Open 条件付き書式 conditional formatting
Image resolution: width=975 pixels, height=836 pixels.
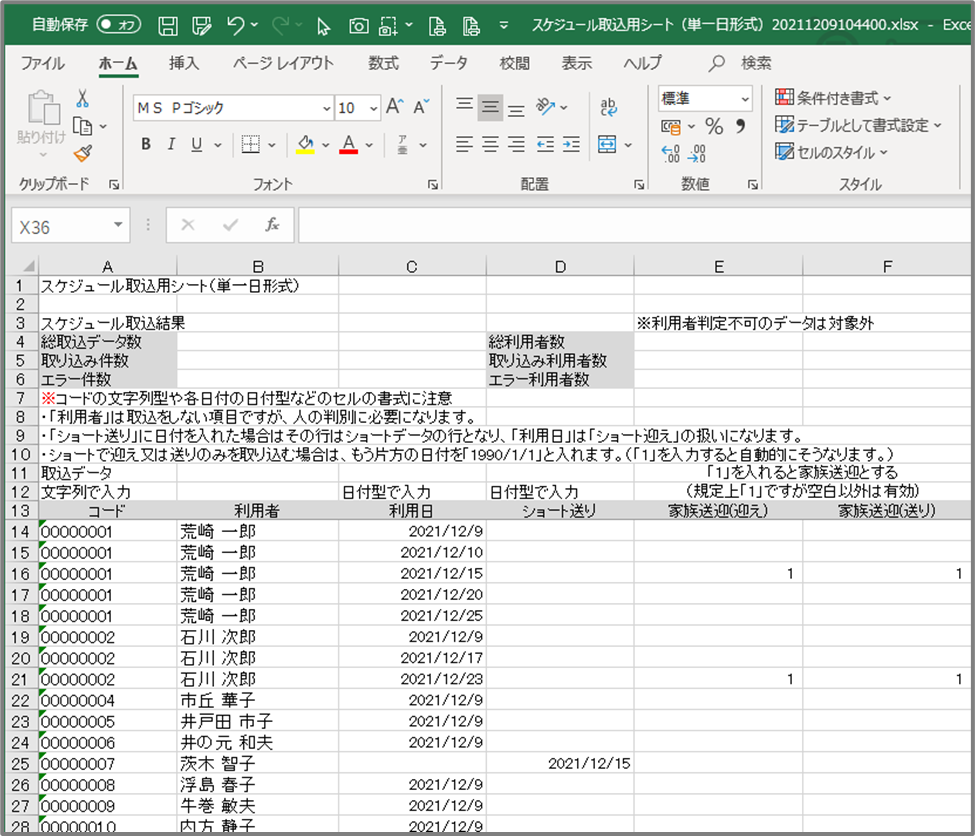[x=833, y=98]
